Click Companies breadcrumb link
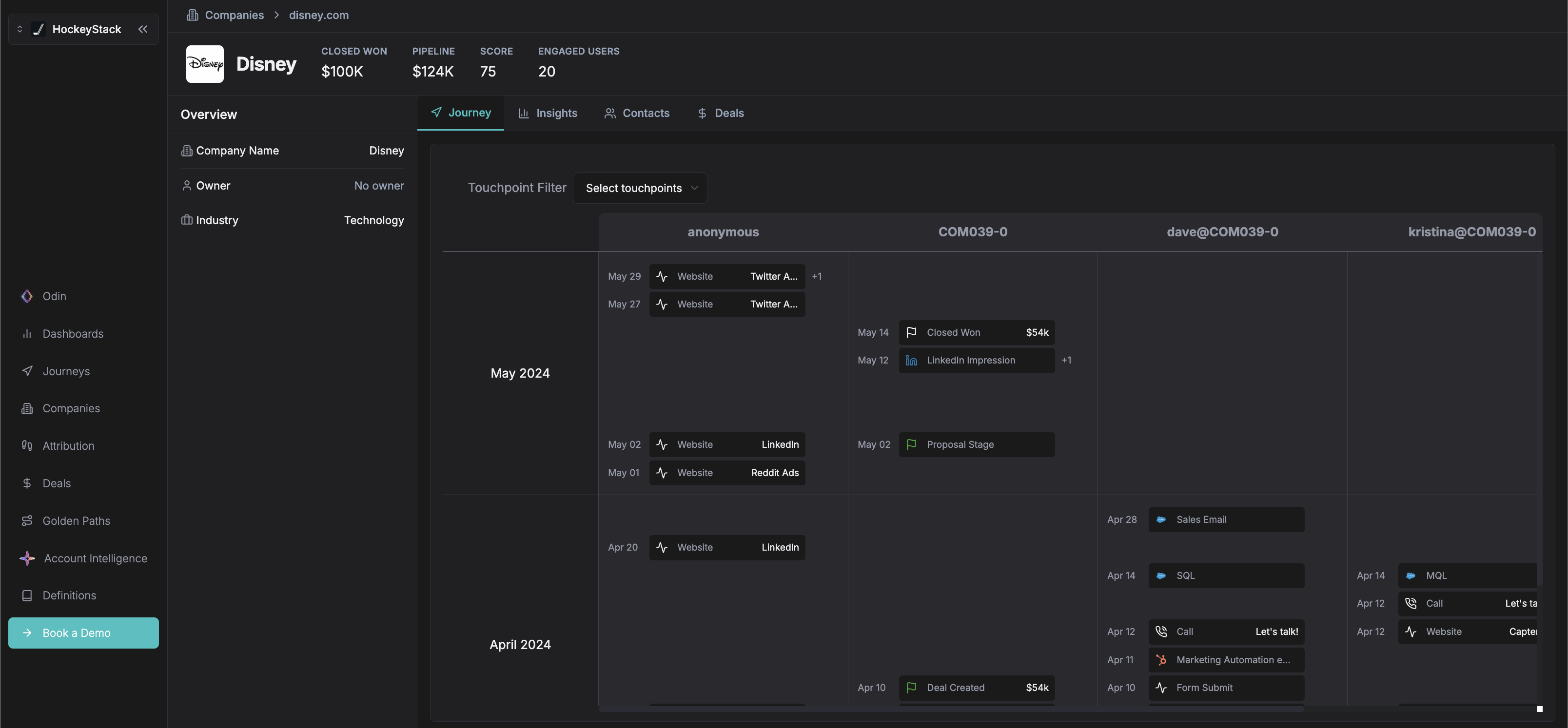Image resolution: width=1568 pixels, height=728 pixels. click(234, 15)
